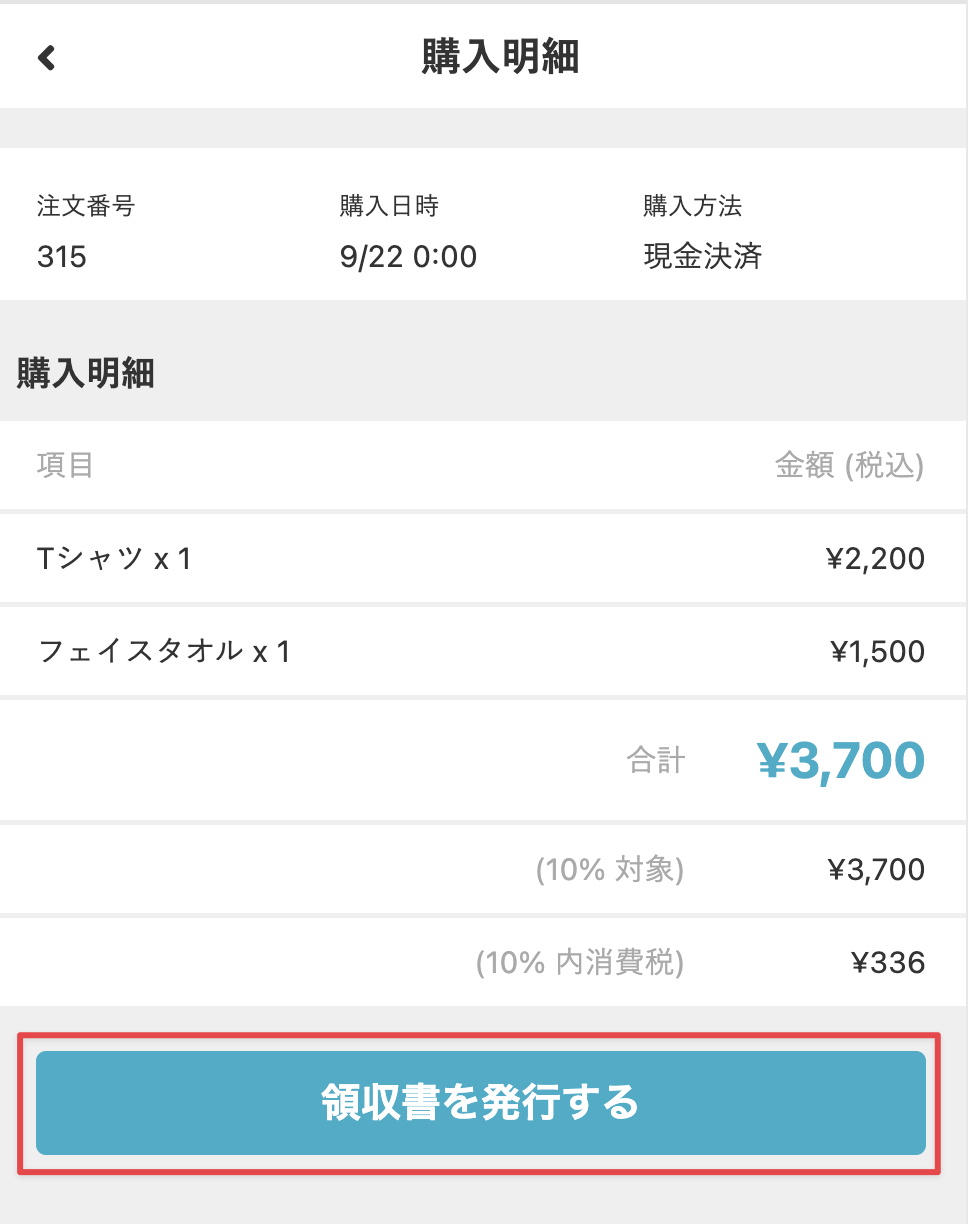
Task: Click the large blue ¥3,700 total
Action: (x=840, y=761)
